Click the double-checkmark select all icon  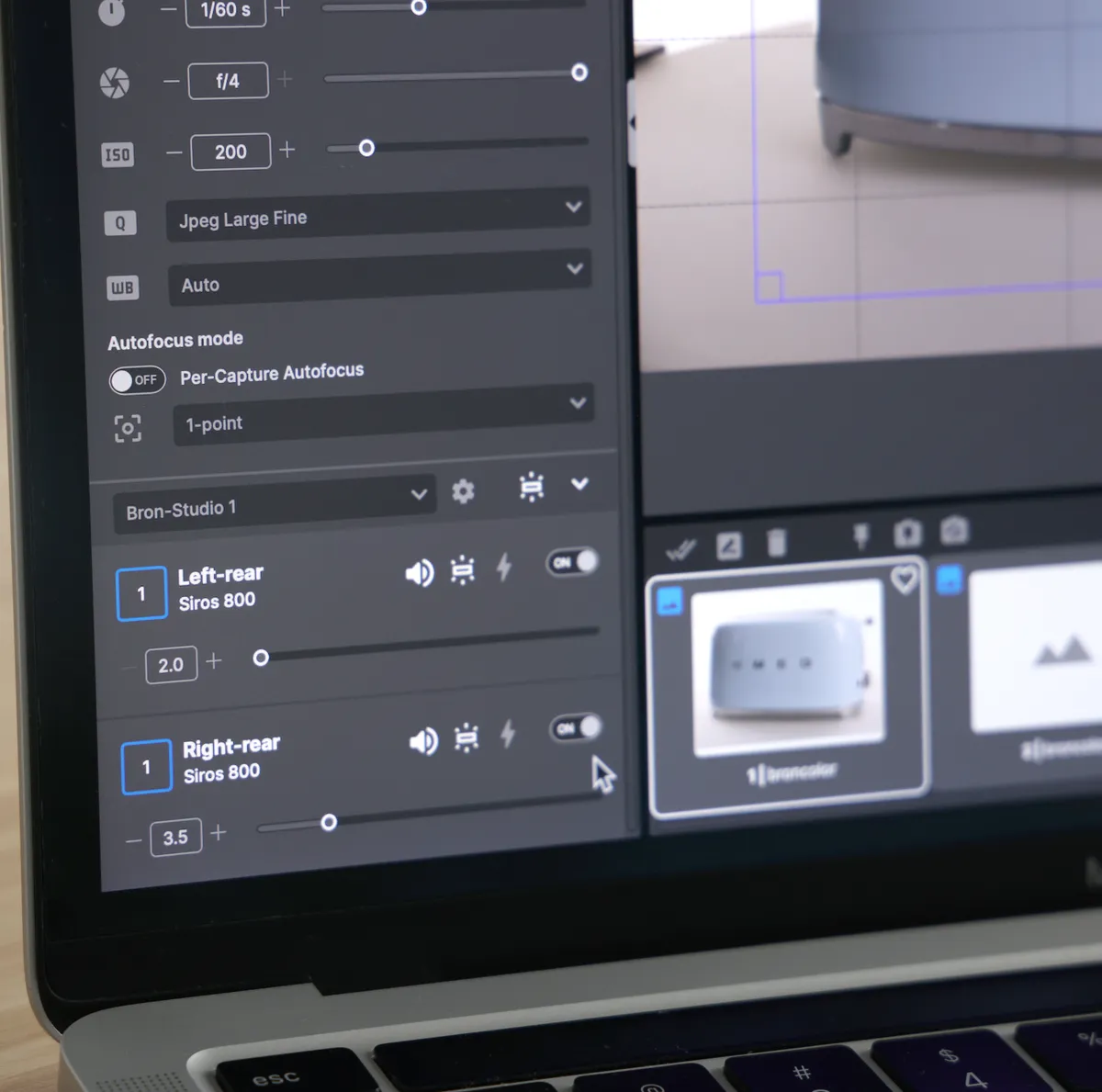click(x=681, y=550)
